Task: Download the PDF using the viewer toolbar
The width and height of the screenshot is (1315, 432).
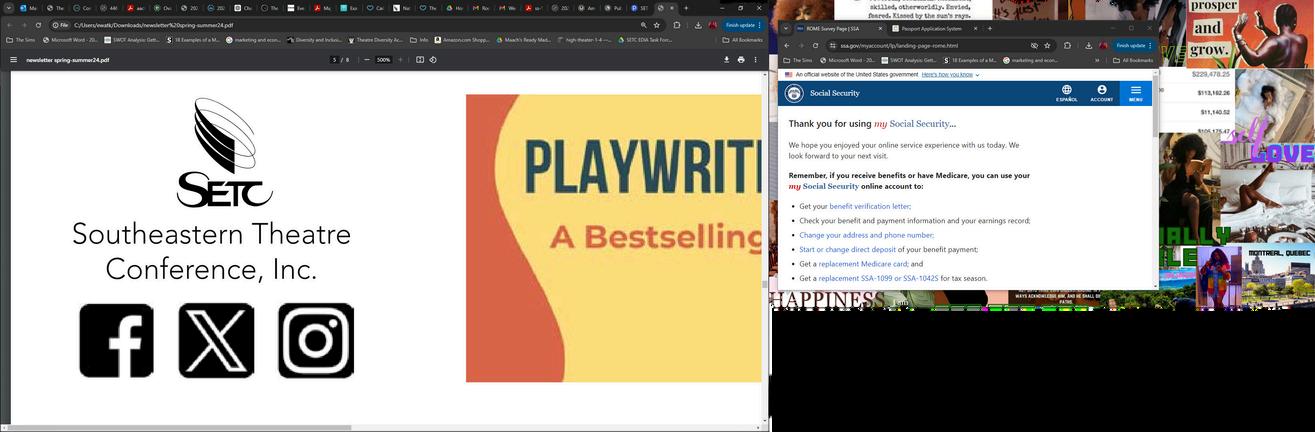Action: coord(727,60)
